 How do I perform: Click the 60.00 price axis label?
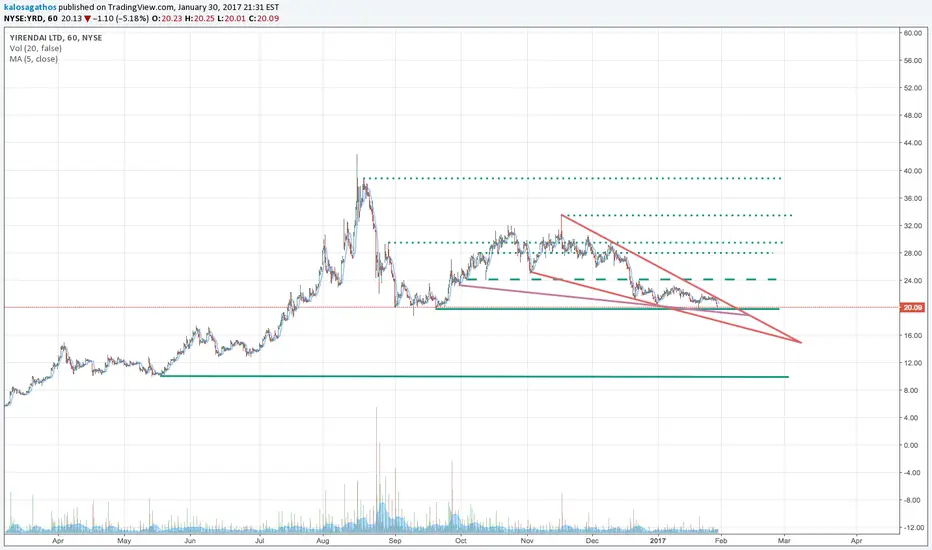[x=912, y=33]
